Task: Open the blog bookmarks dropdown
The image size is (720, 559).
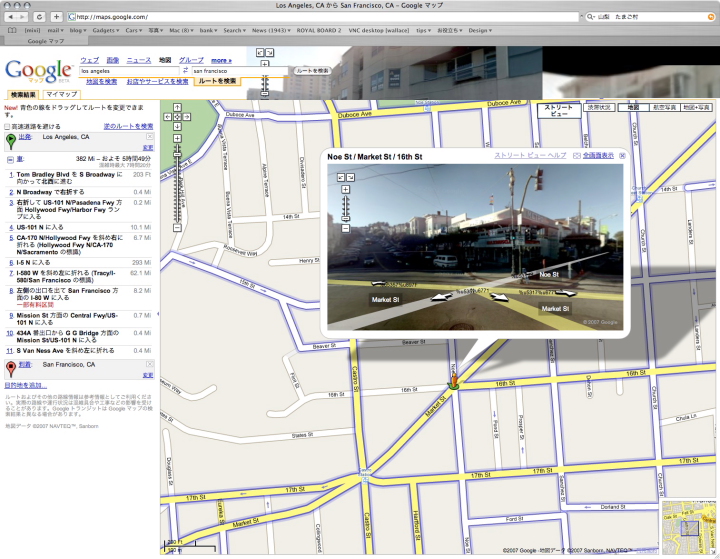Action: (78, 30)
